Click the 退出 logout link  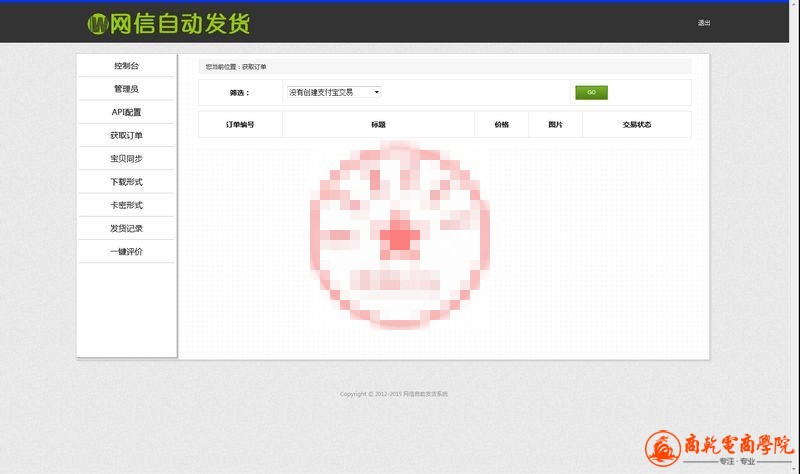point(704,23)
